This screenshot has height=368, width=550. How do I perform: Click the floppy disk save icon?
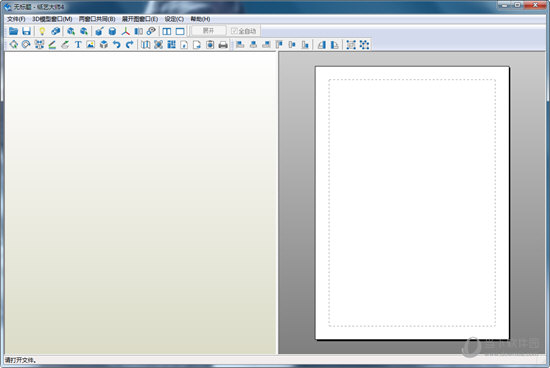(26, 31)
